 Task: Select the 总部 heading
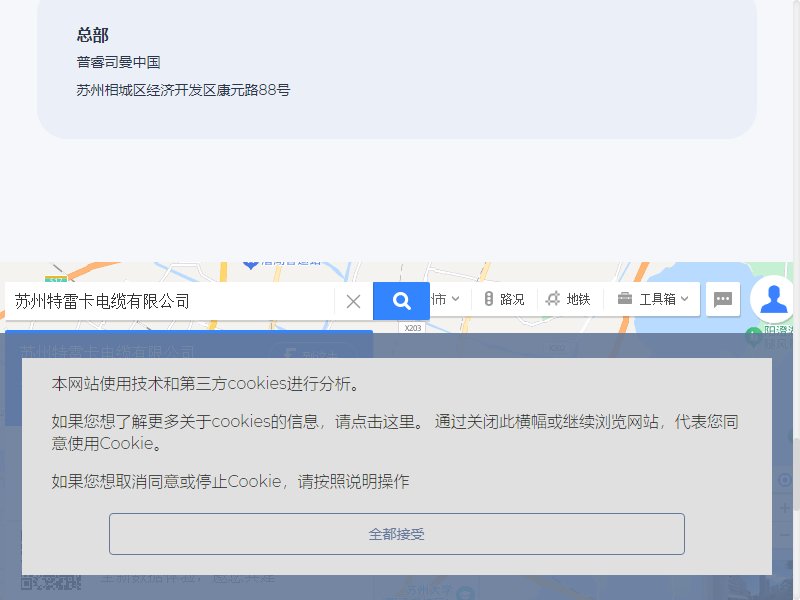[x=93, y=35]
